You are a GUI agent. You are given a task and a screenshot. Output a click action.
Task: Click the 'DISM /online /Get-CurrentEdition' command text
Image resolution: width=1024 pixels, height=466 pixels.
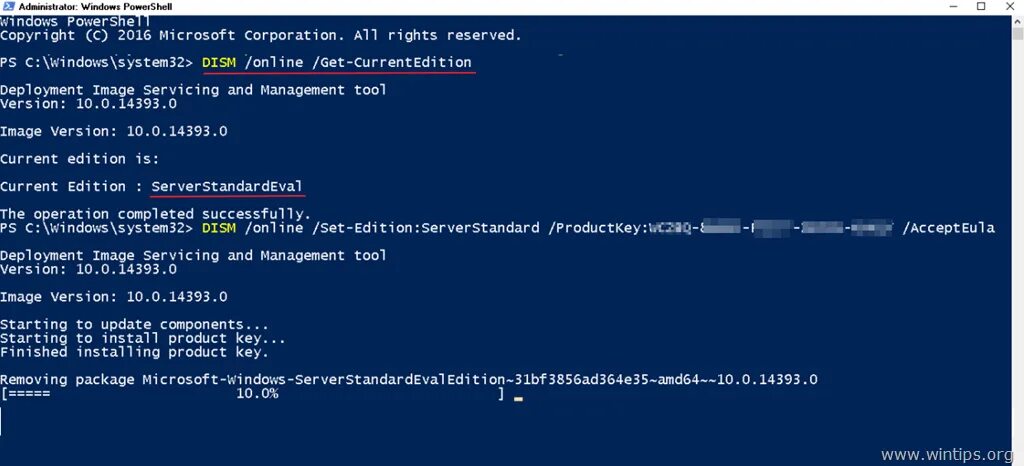coord(337,63)
